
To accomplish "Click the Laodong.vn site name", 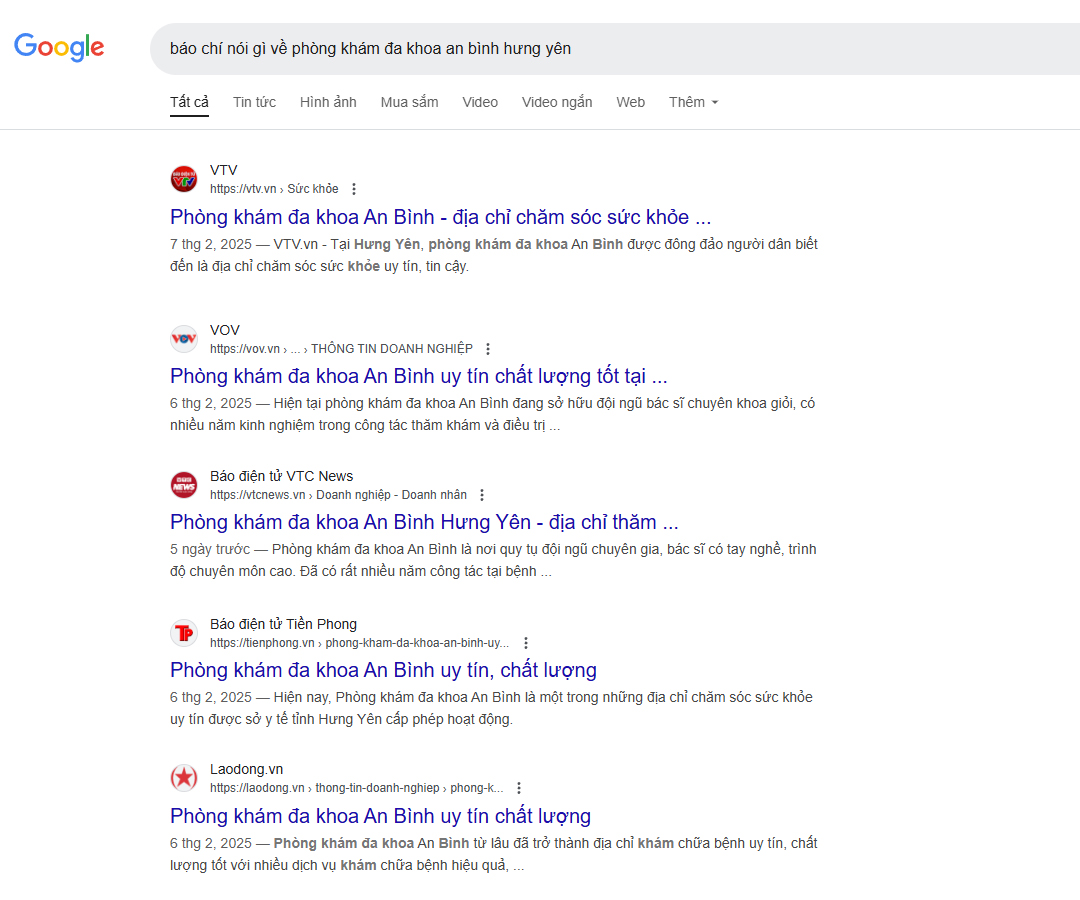I will pyautogui.click(x=247, y=769).
